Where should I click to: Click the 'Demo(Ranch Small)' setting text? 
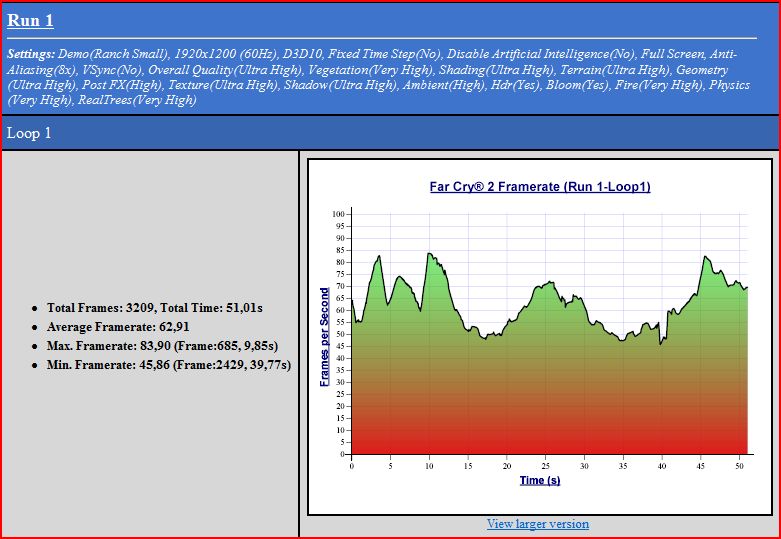[114, 54]
